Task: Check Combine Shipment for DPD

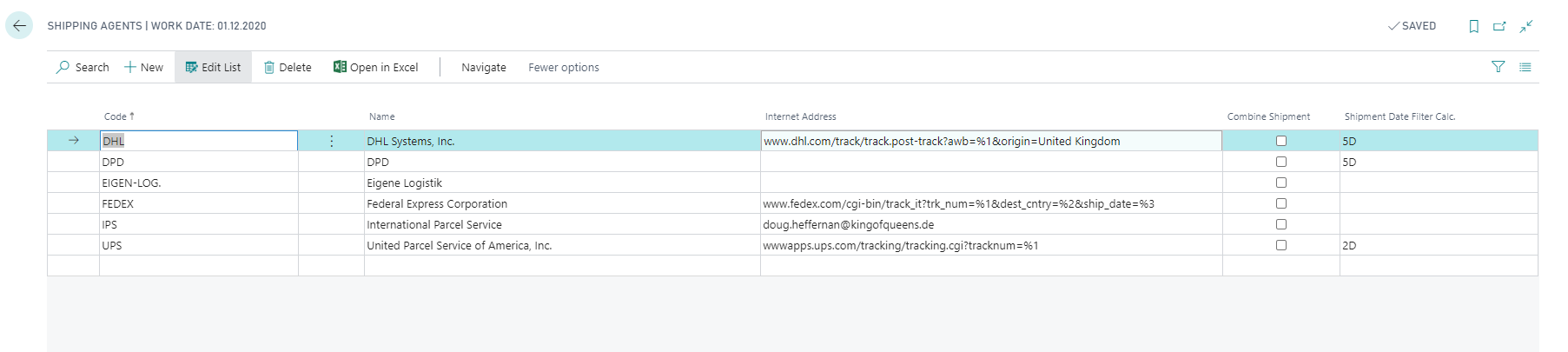Action: [x=1281, y=162]
